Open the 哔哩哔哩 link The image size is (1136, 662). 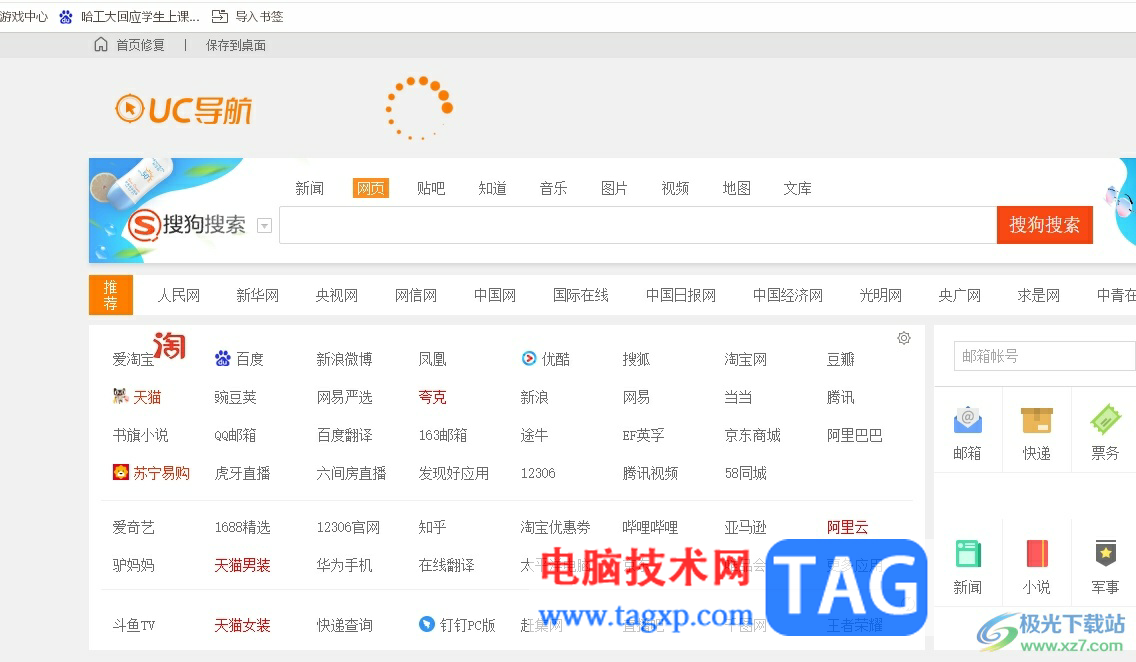(651, 527)
